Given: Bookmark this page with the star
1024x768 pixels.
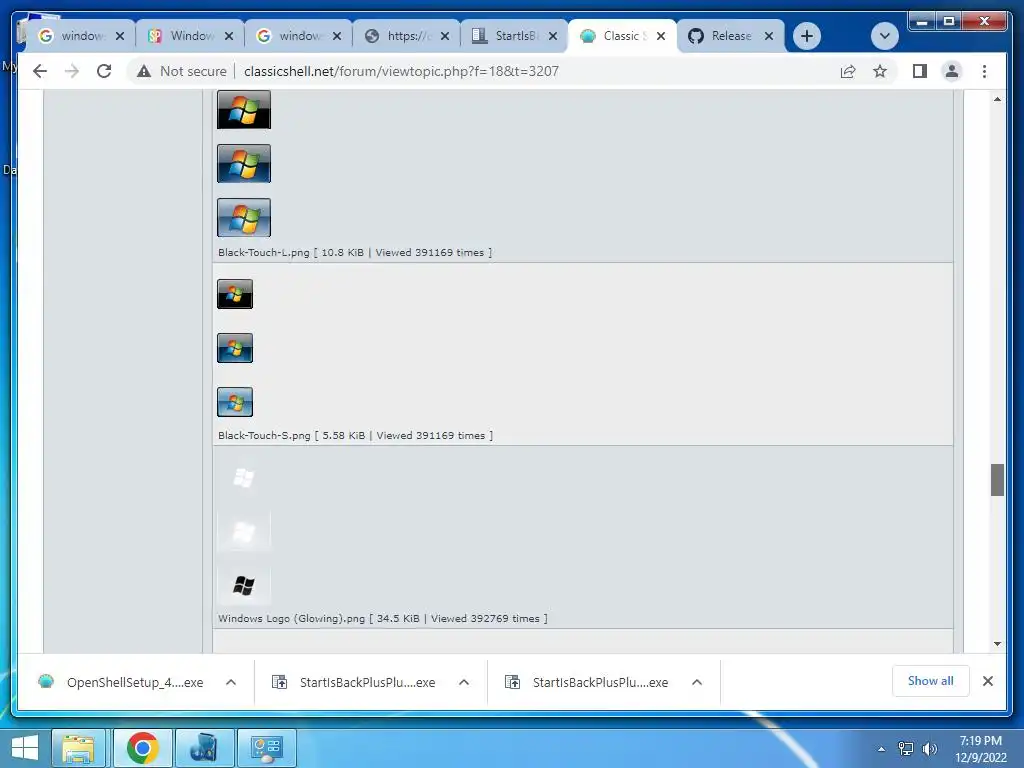Looking at the screenshot, I should coord(880,71).
